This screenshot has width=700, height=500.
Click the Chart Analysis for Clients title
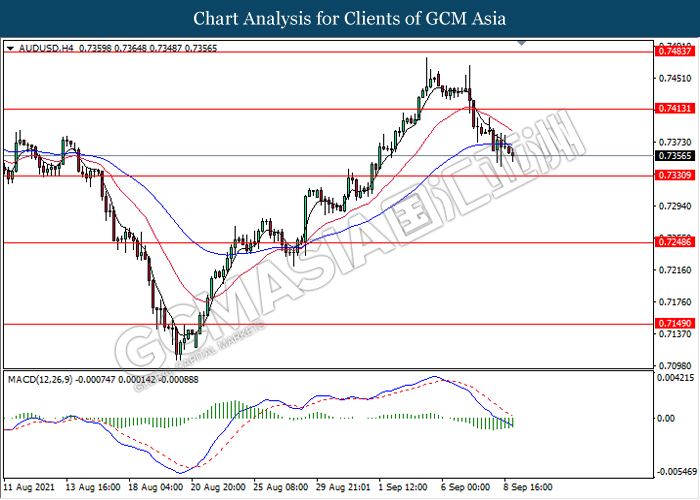[350, 19]
